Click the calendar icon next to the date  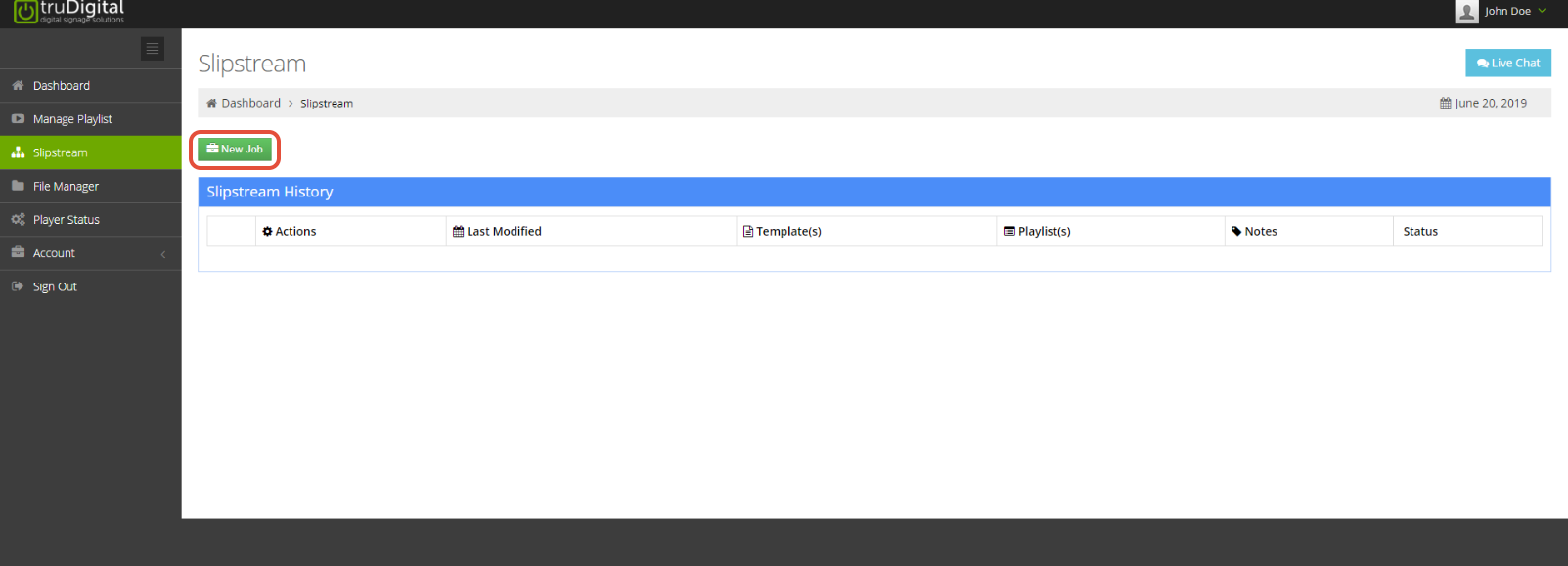click(1446, 103)
